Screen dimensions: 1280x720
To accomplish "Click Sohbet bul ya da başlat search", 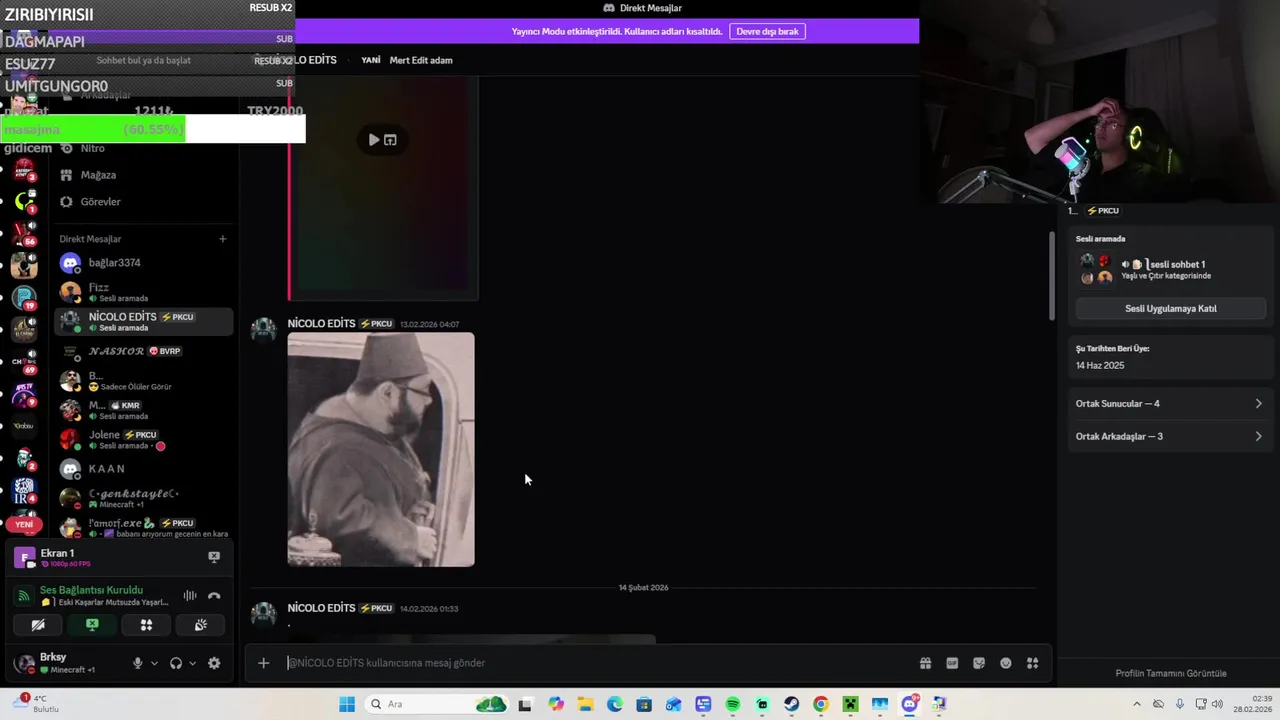I will [144, 60].
